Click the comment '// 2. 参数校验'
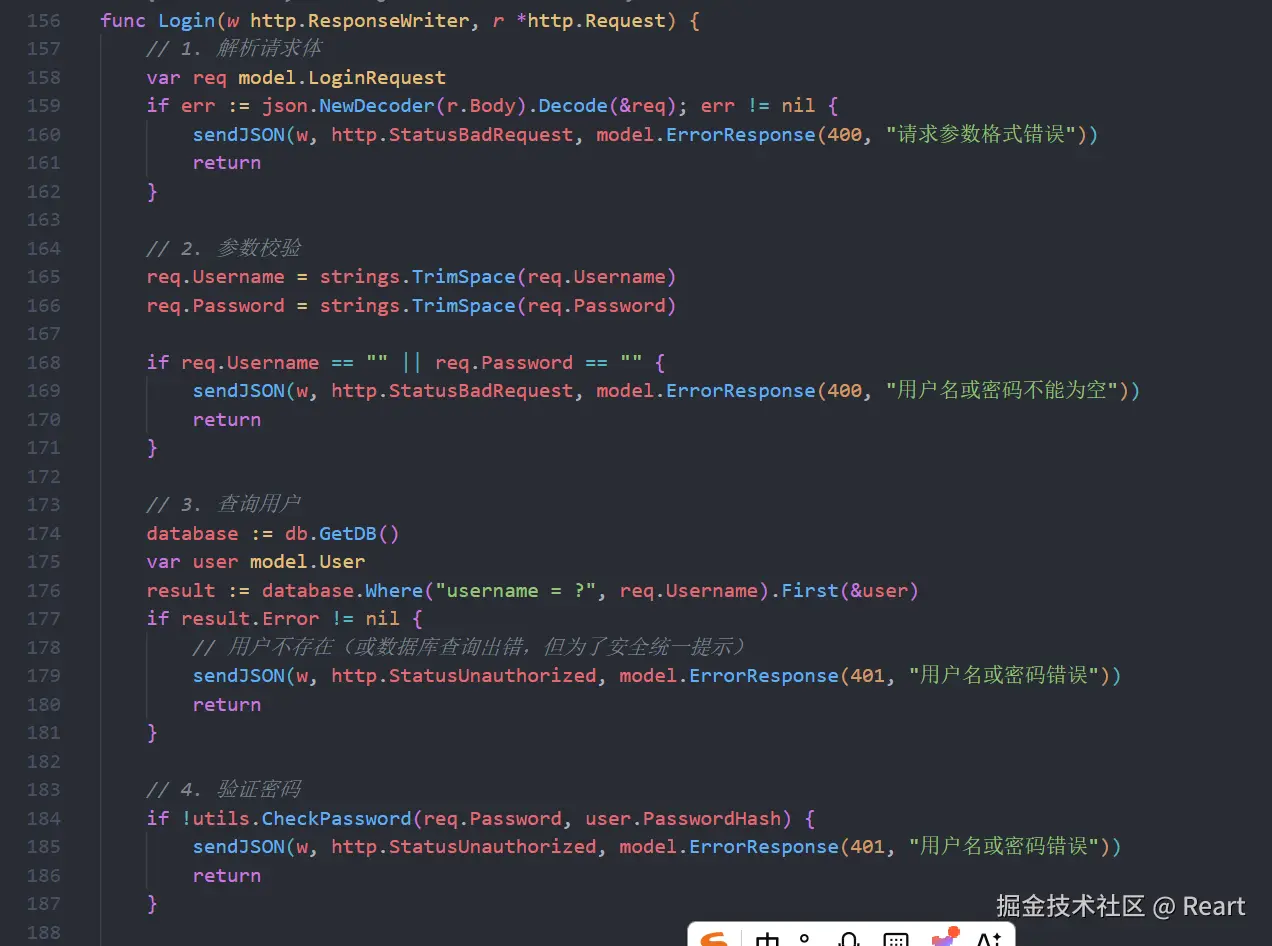 click(x=224, y=248)
